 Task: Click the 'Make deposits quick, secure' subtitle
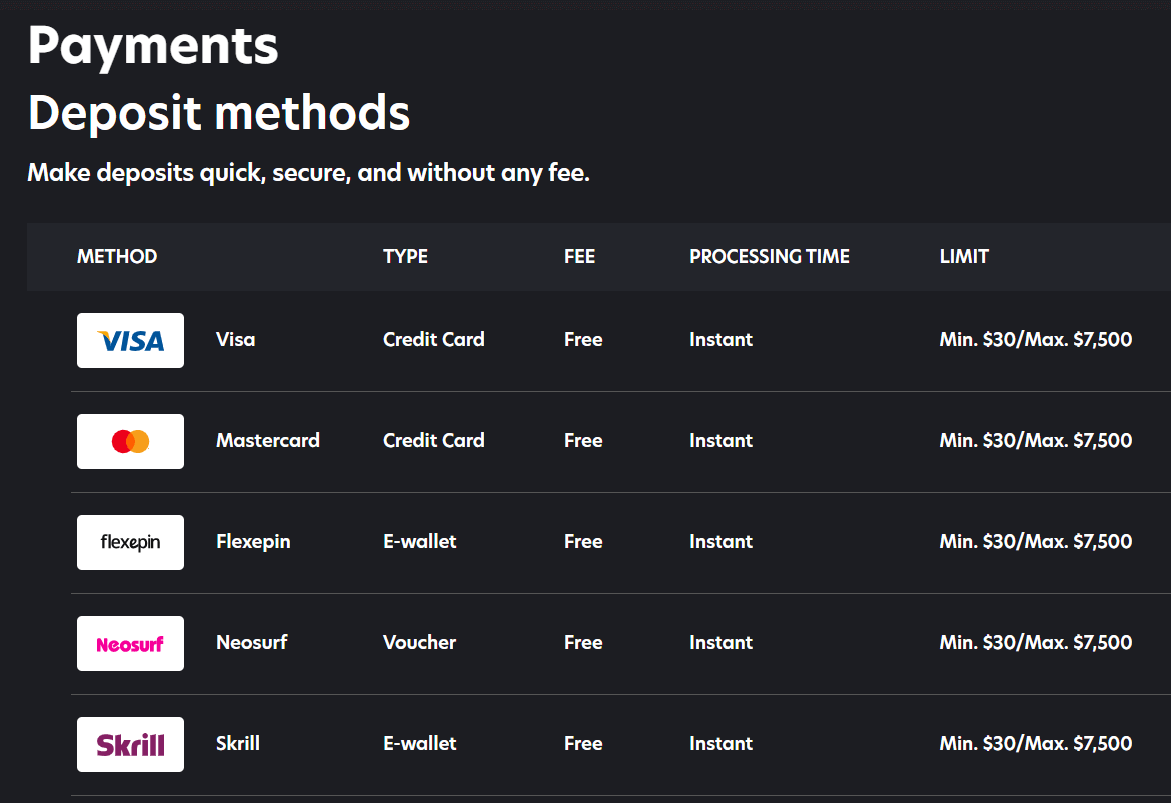coord(308,173)
